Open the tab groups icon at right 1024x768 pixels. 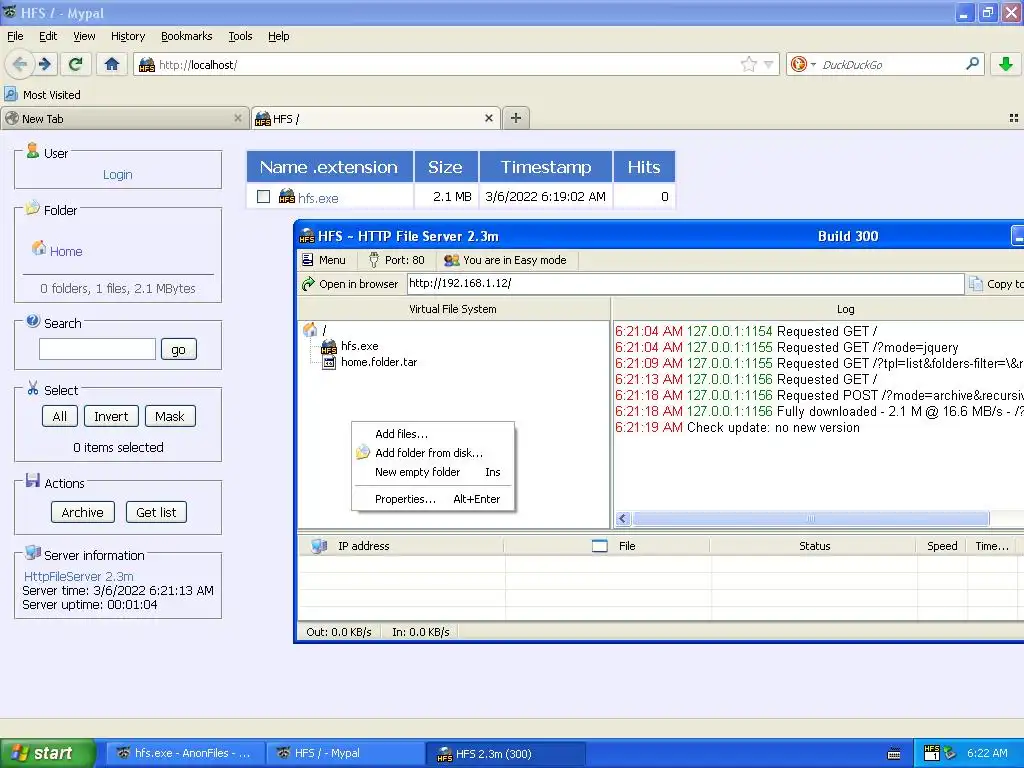(1014, 118)
